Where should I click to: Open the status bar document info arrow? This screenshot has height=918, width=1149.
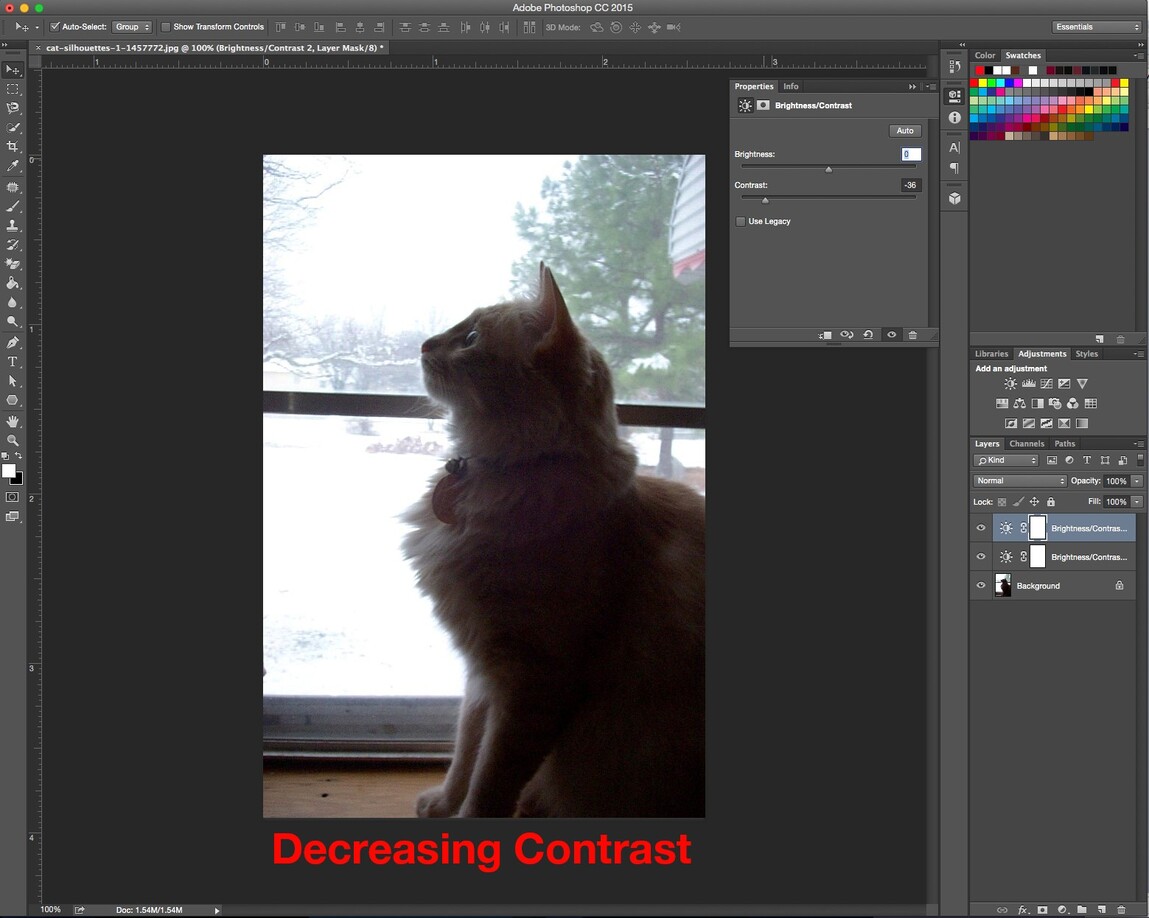tap(216, 910)
